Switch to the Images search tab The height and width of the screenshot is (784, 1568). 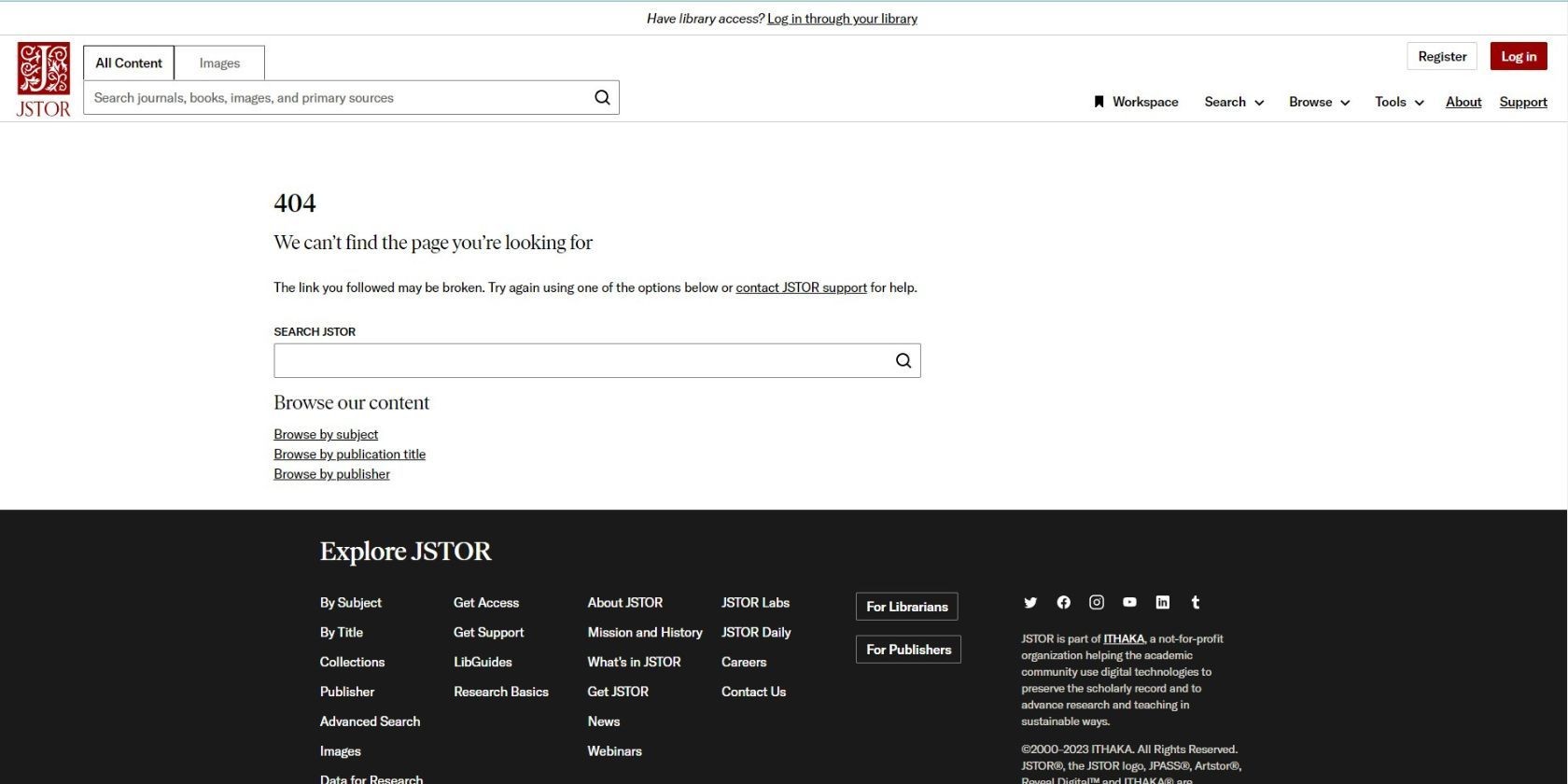[x=219, y=63]
